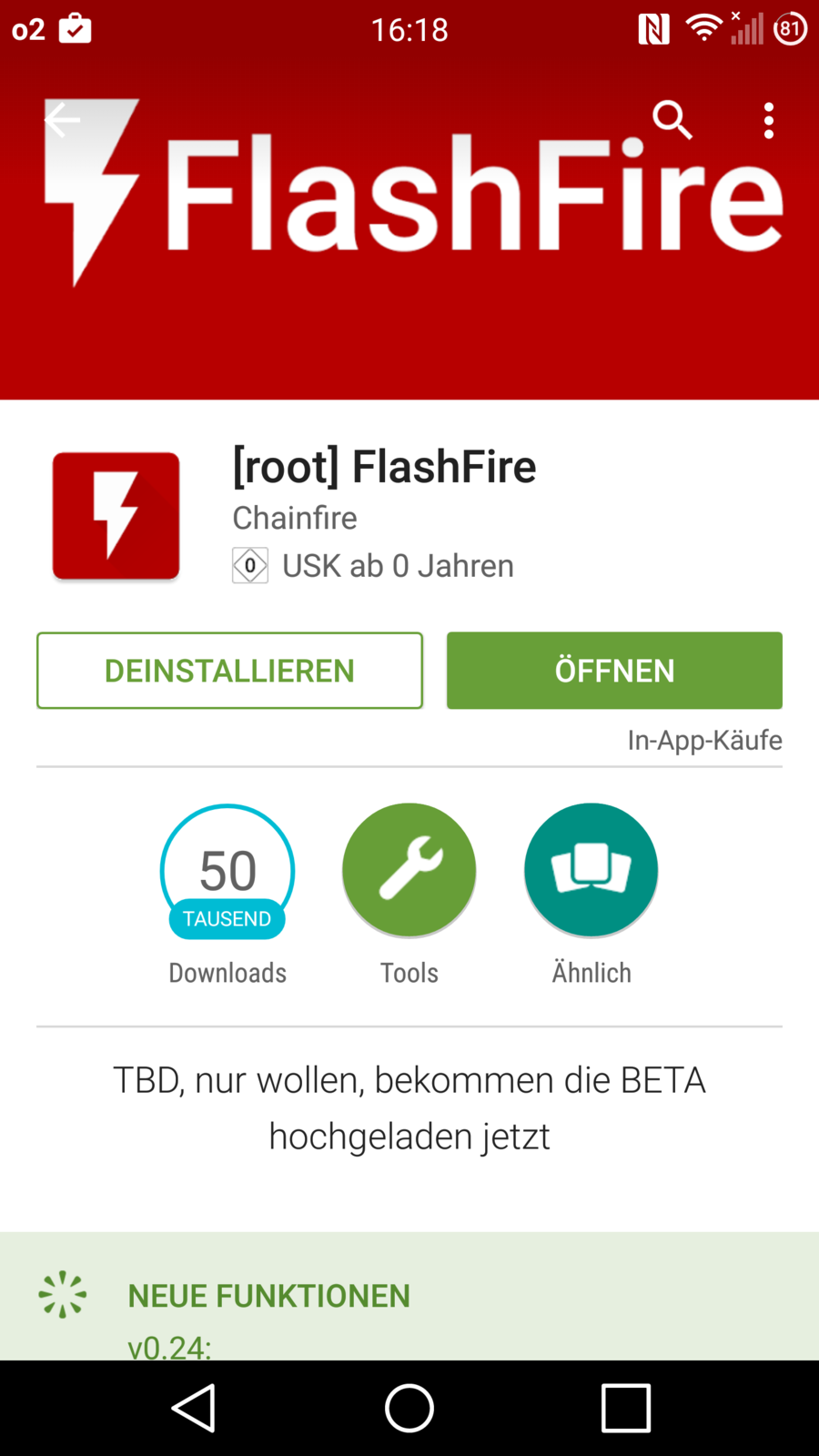
Task: Open the three-dot overflow menu
Action: 769,120
